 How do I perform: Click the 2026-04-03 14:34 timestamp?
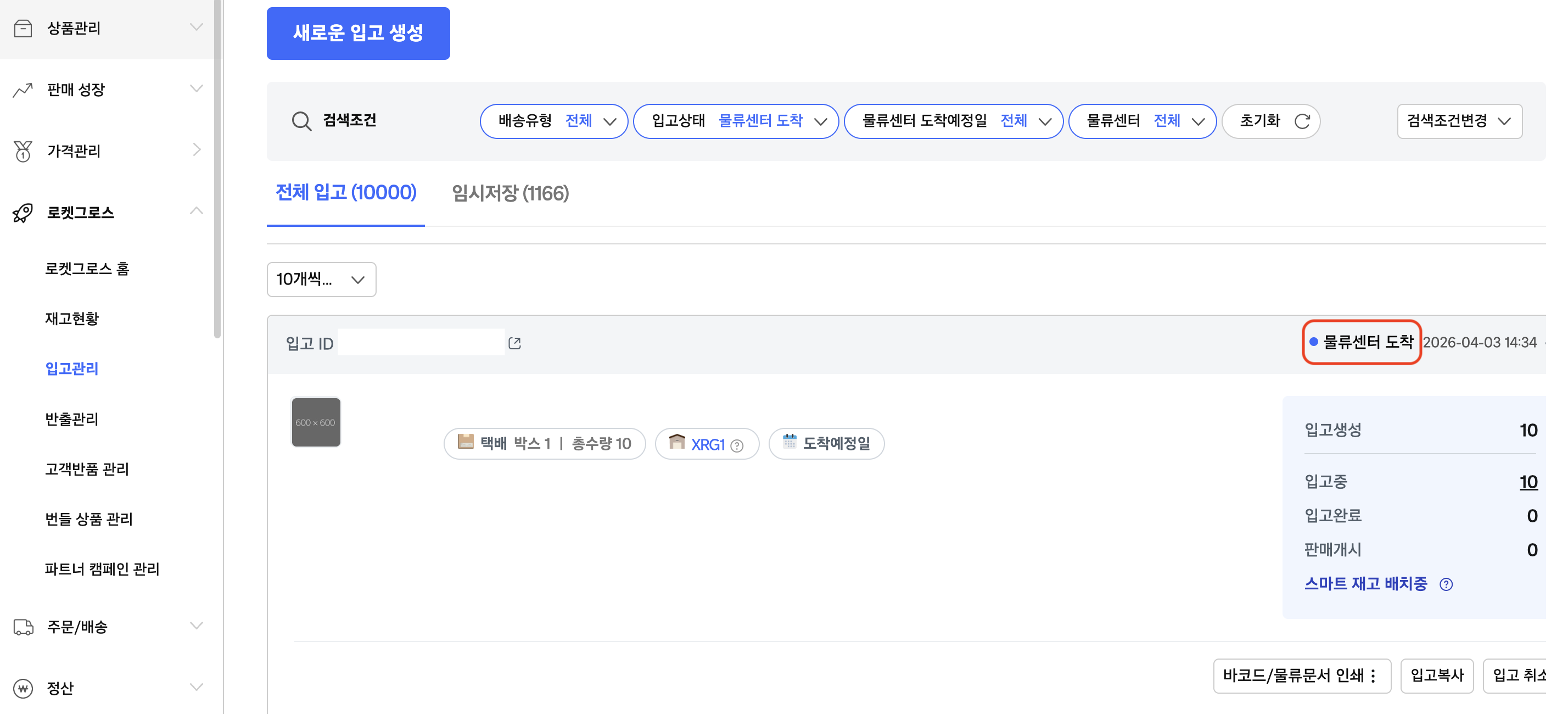[1480, 343]
